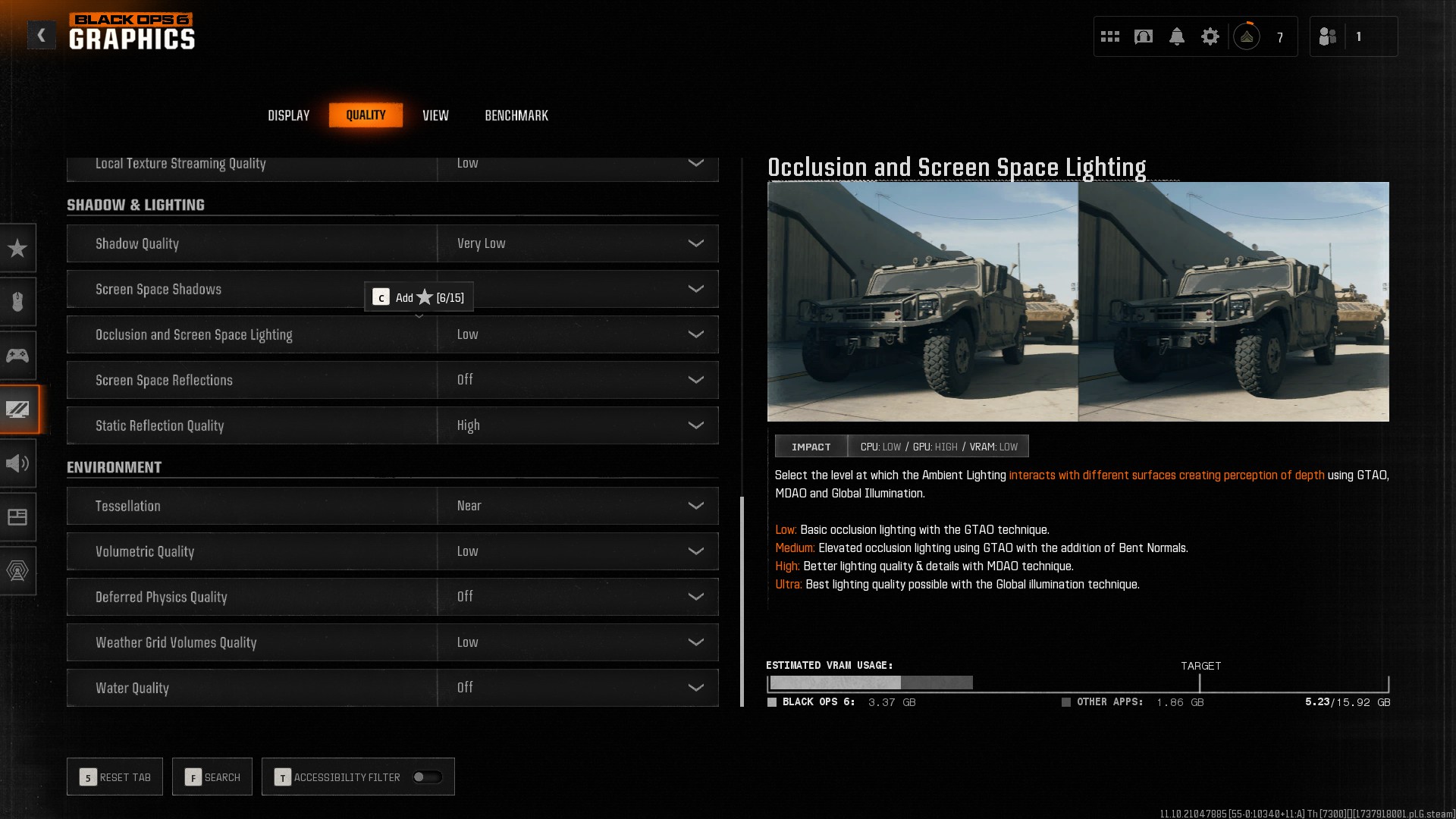1456x819 pixels.
Task: Open the Controller settings sidebar icon
Action: [17, 356]
